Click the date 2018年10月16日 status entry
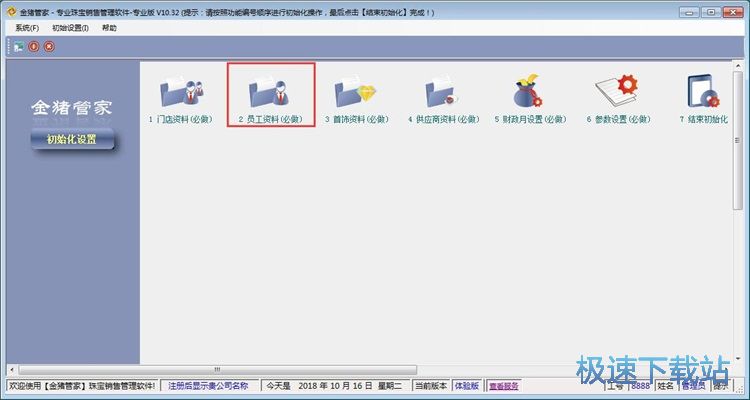 [x=335, y=386]
